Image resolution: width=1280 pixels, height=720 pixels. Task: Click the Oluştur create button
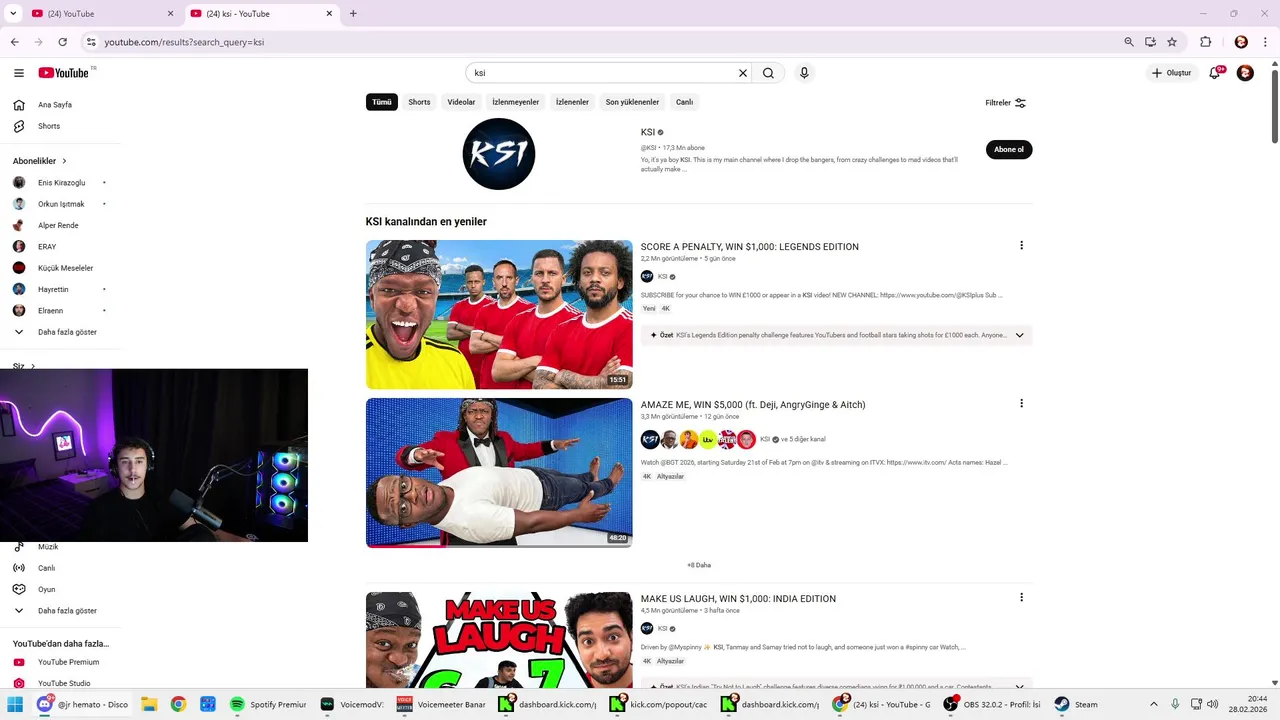(1172, 73)
